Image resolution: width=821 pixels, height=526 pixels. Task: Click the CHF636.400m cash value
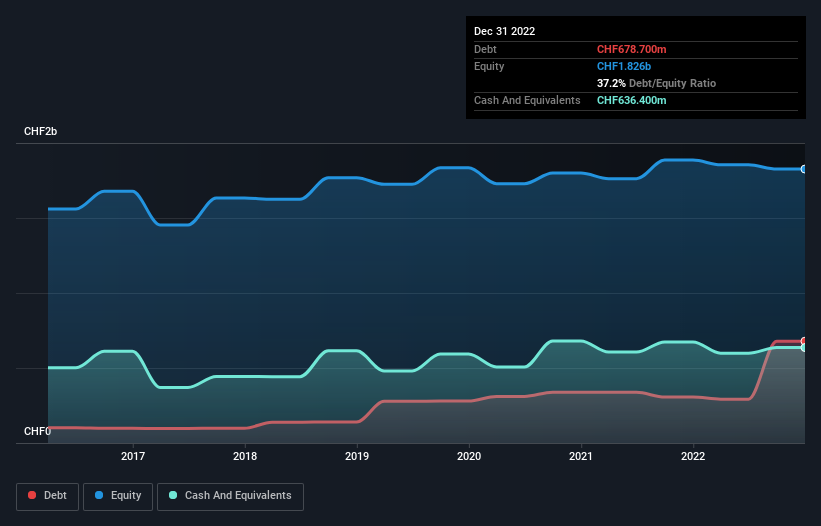(631, 100)
